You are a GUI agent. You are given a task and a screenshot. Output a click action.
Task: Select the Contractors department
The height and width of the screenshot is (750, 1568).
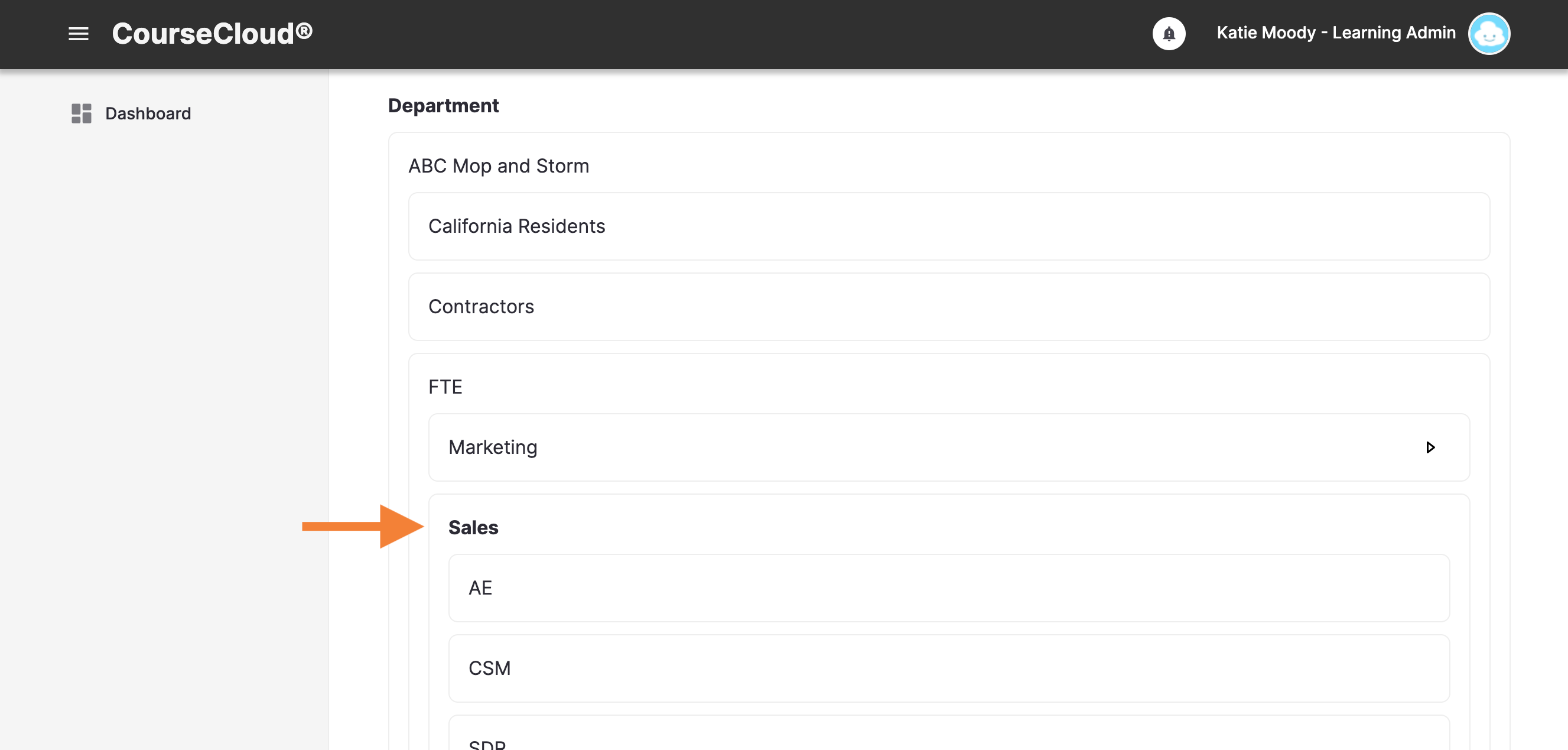pos(949,307)
